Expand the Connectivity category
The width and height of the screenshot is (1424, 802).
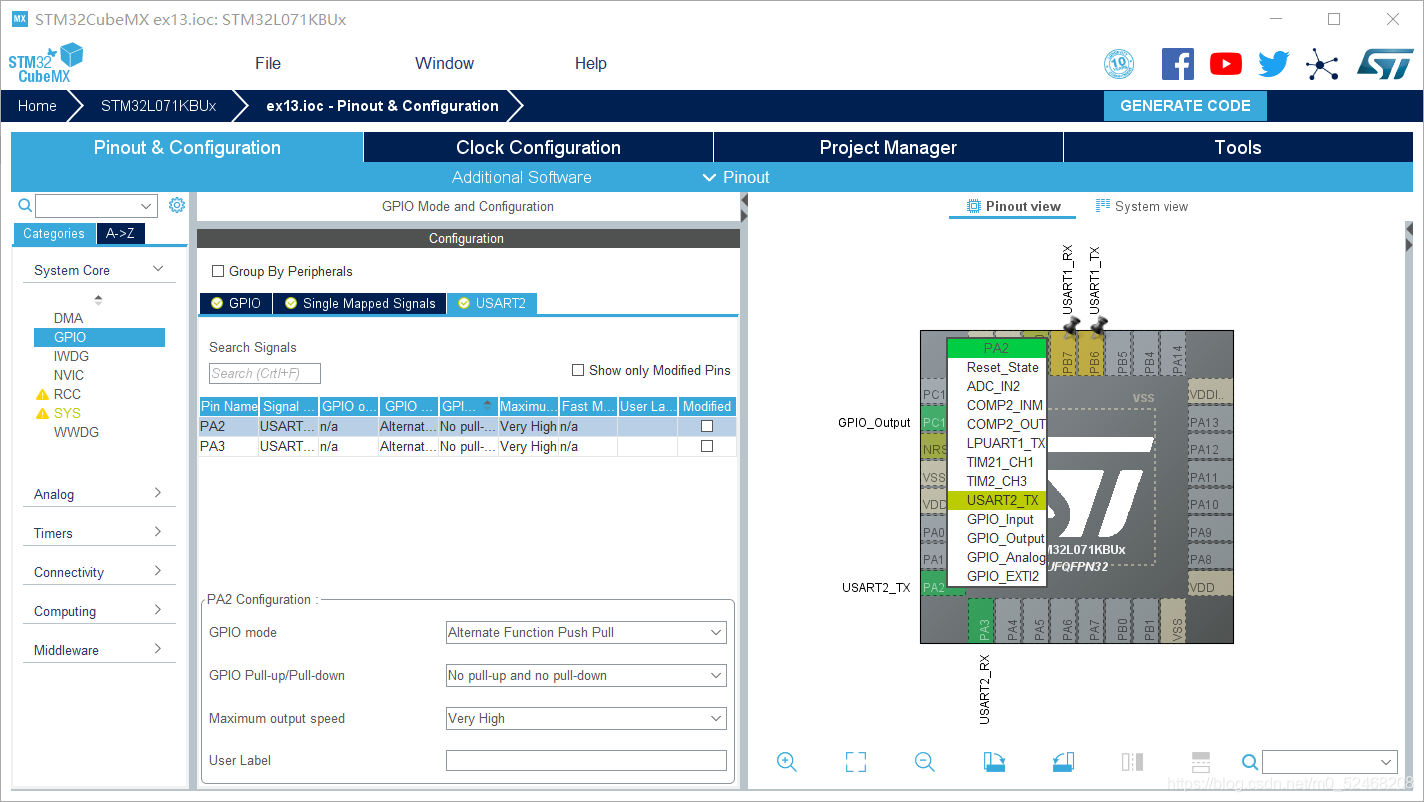click(x=158, y=571)
